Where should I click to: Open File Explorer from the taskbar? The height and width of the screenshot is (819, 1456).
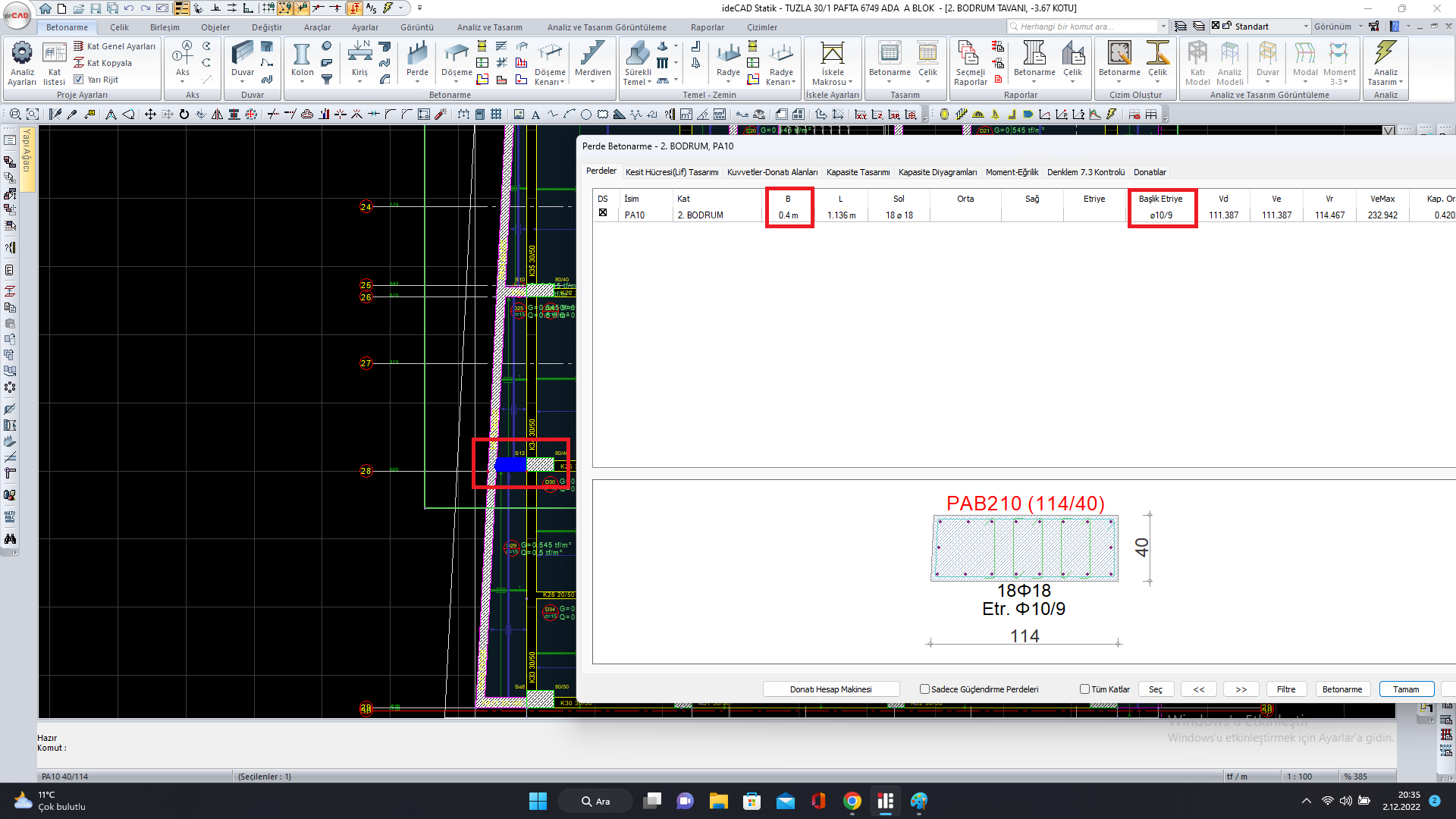pos(718,801)
